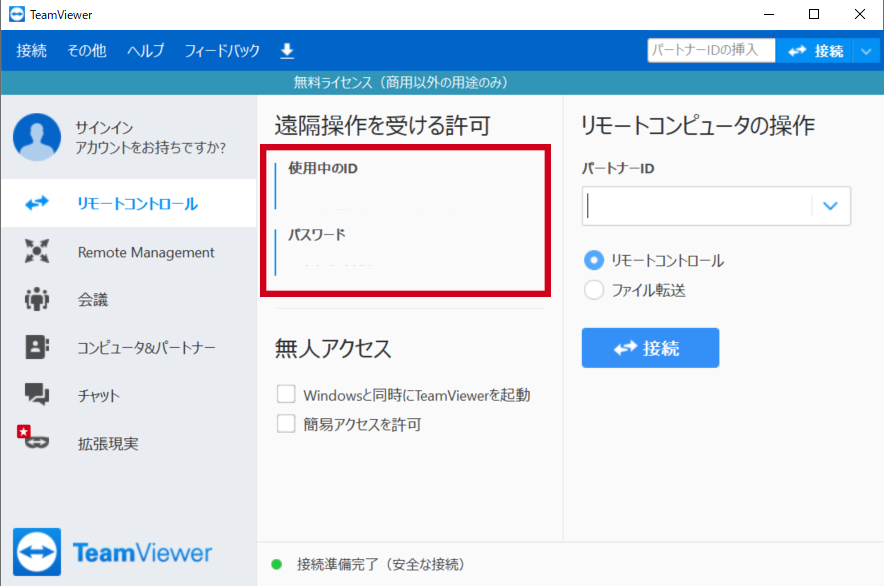The height and width of the screenshot is (586, 884).
Task: Select the ファイル転送 radio button
Action: coord(594,290)
